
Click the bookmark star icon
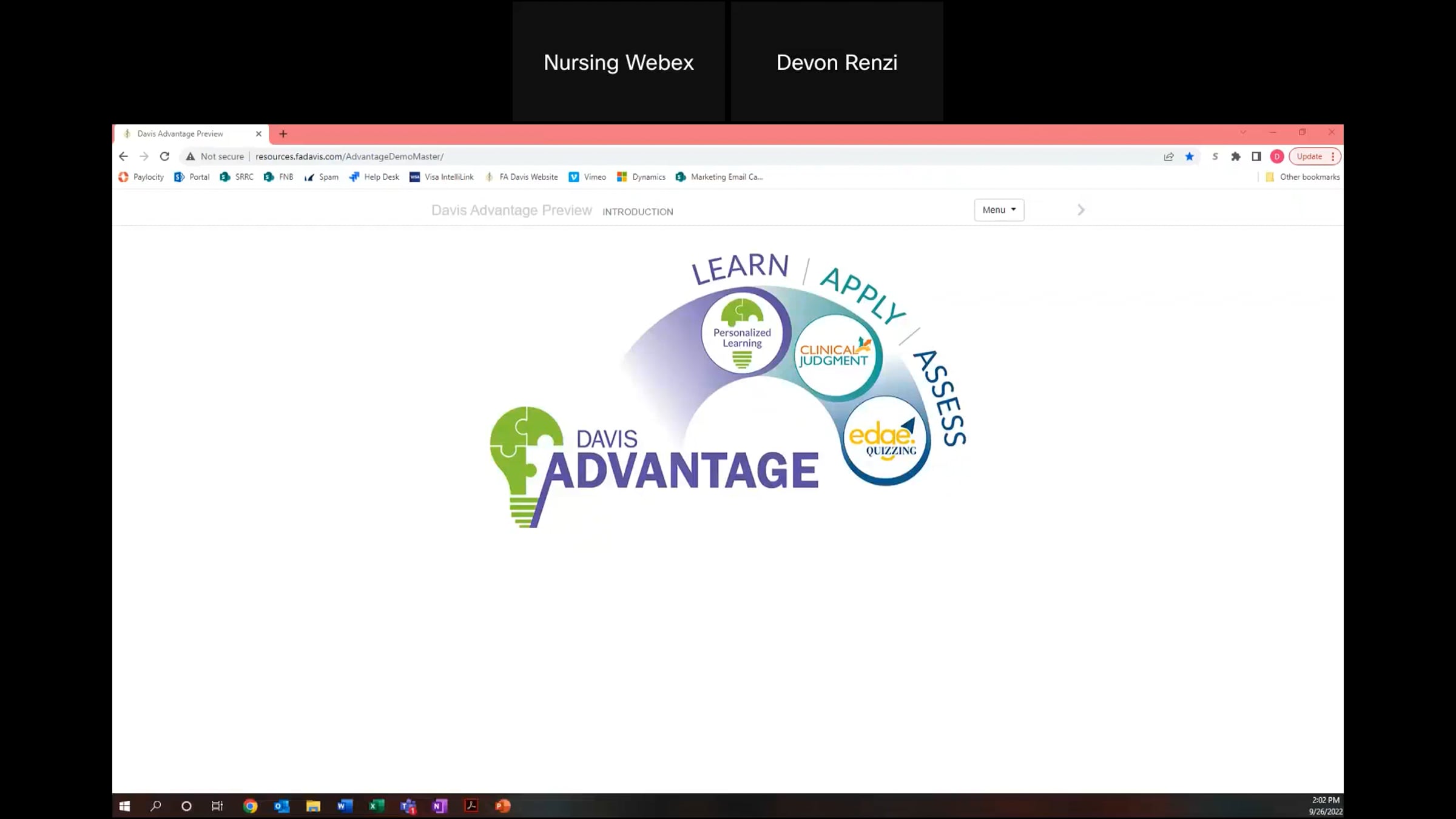pyautogui.click(x=1190, y=157)
